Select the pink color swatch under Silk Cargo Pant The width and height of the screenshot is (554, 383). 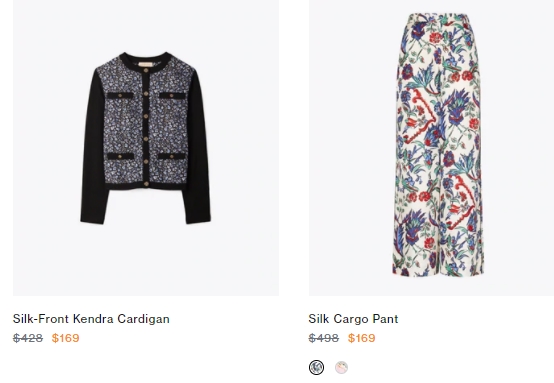[x=341, y=367]
